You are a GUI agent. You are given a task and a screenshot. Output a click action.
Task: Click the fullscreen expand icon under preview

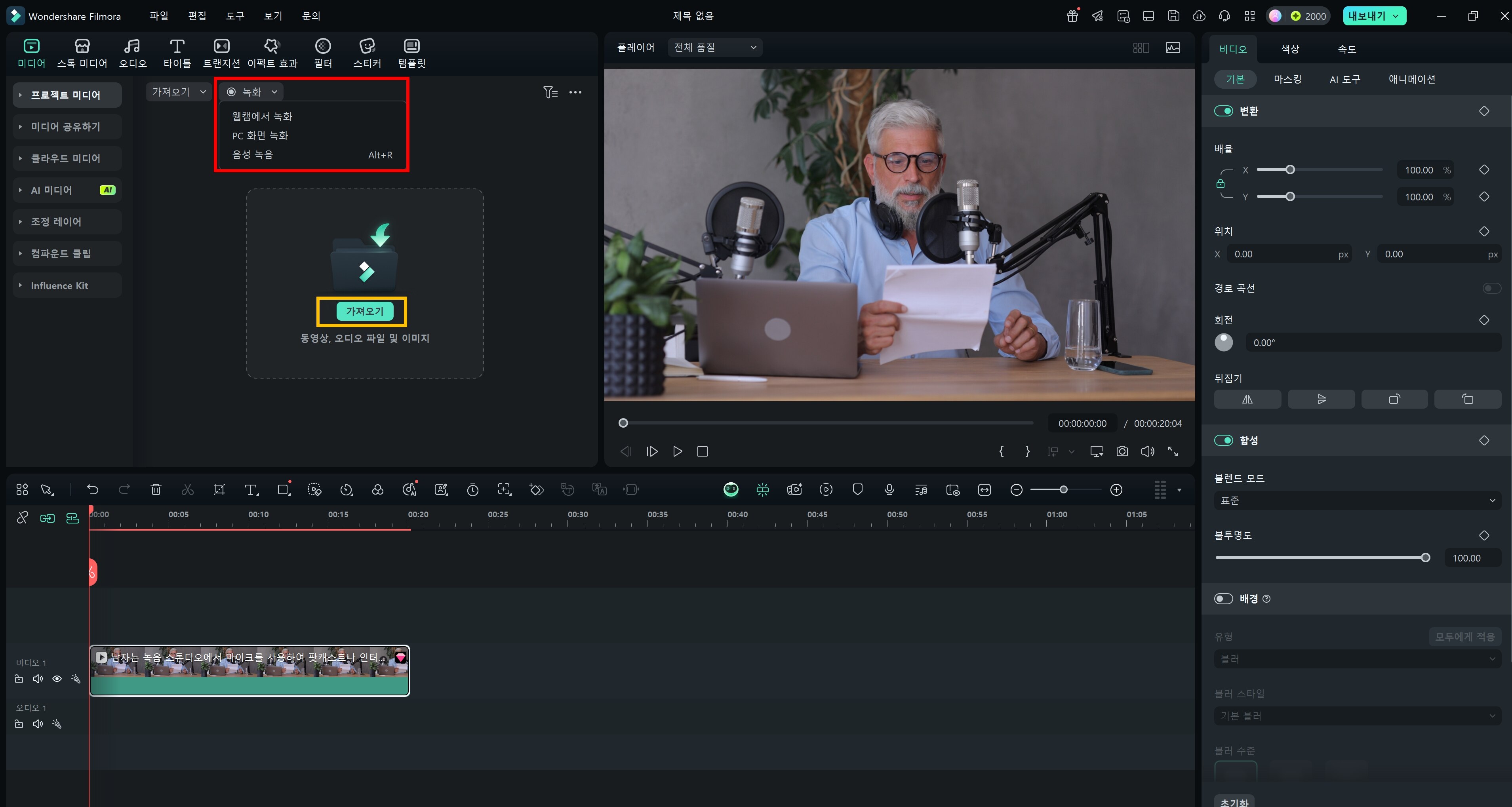tap(1173, 451)
